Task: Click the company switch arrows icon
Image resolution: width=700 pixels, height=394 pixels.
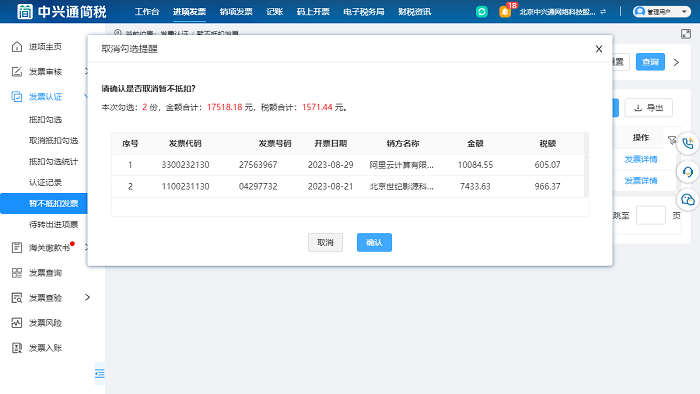Action: [603, 12]
